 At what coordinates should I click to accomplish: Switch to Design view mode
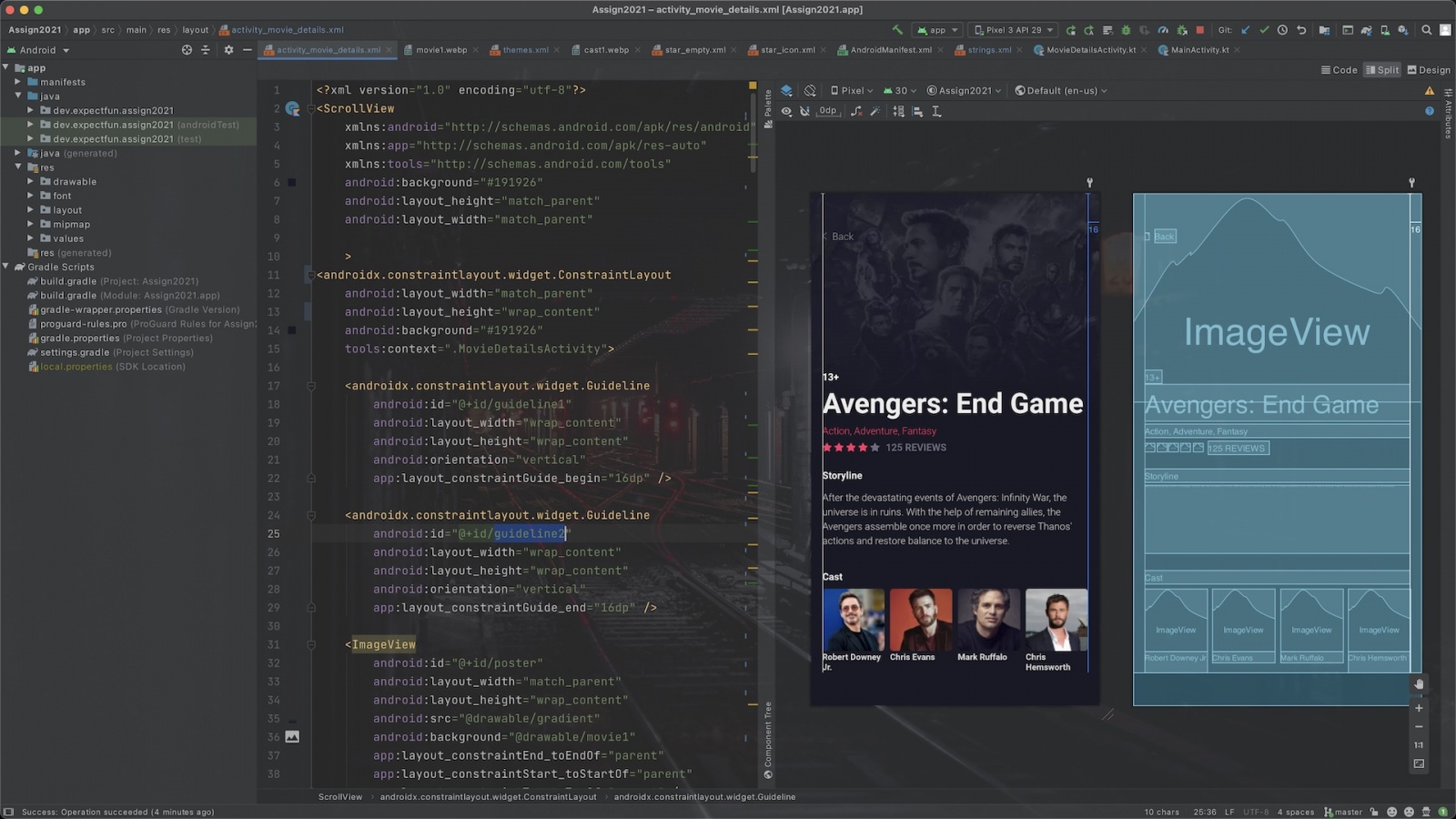[x=1429, y=70]
